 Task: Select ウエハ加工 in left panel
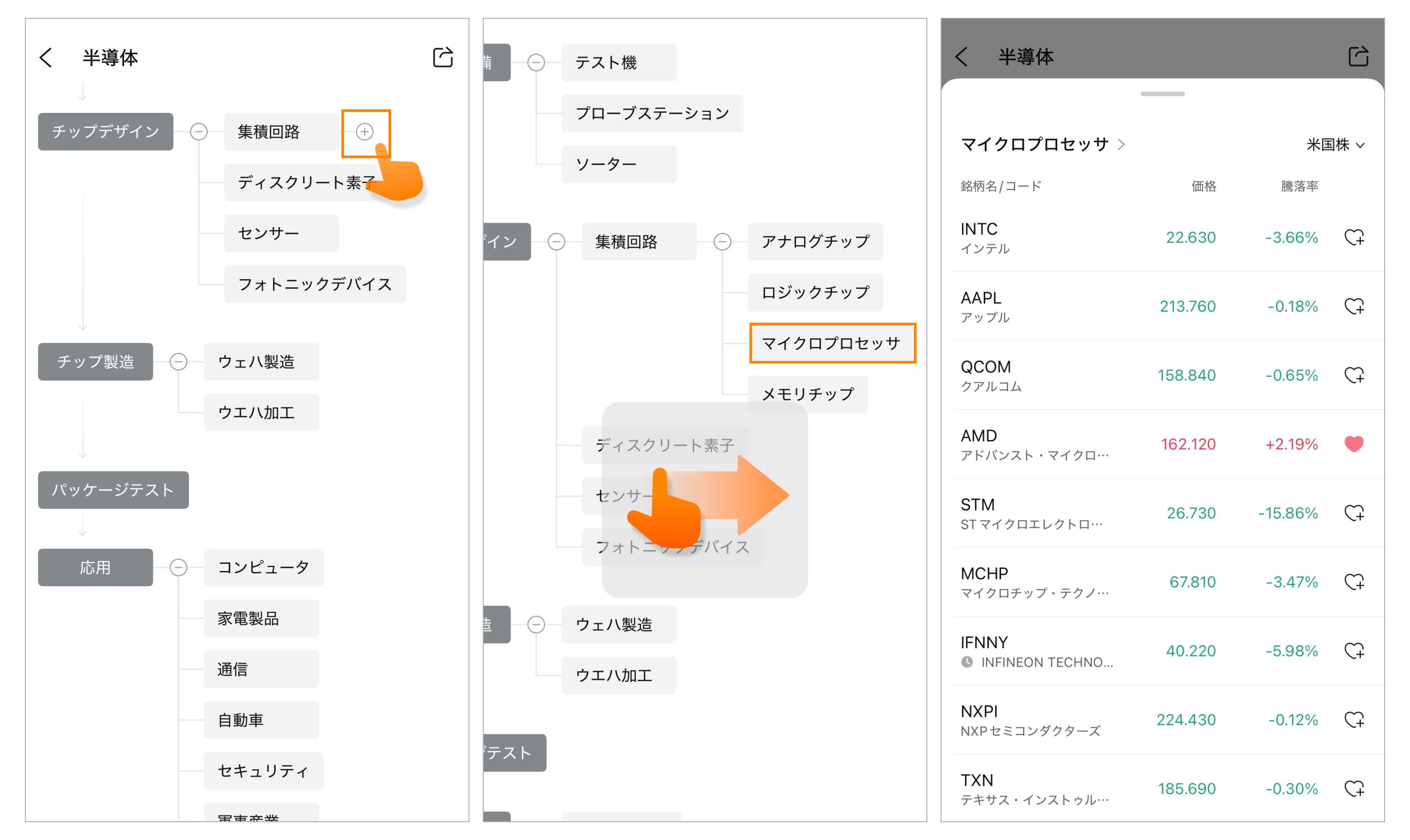point(261,412)
